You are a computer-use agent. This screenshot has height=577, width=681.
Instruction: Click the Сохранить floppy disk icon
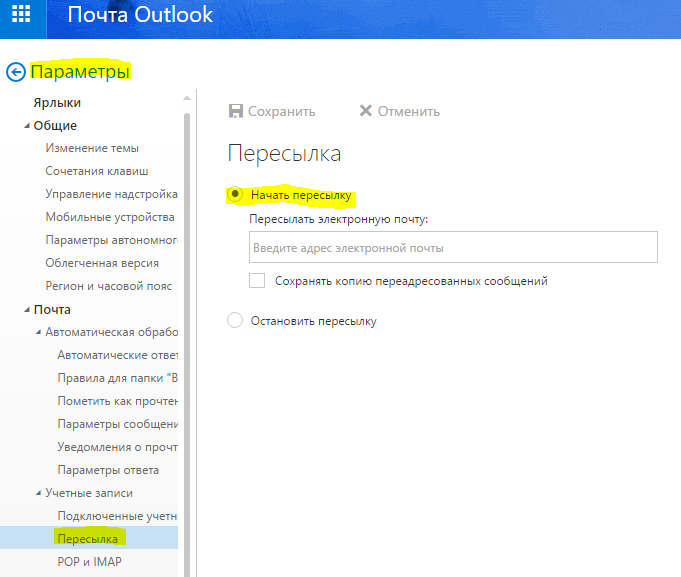[x=235, y=111]
